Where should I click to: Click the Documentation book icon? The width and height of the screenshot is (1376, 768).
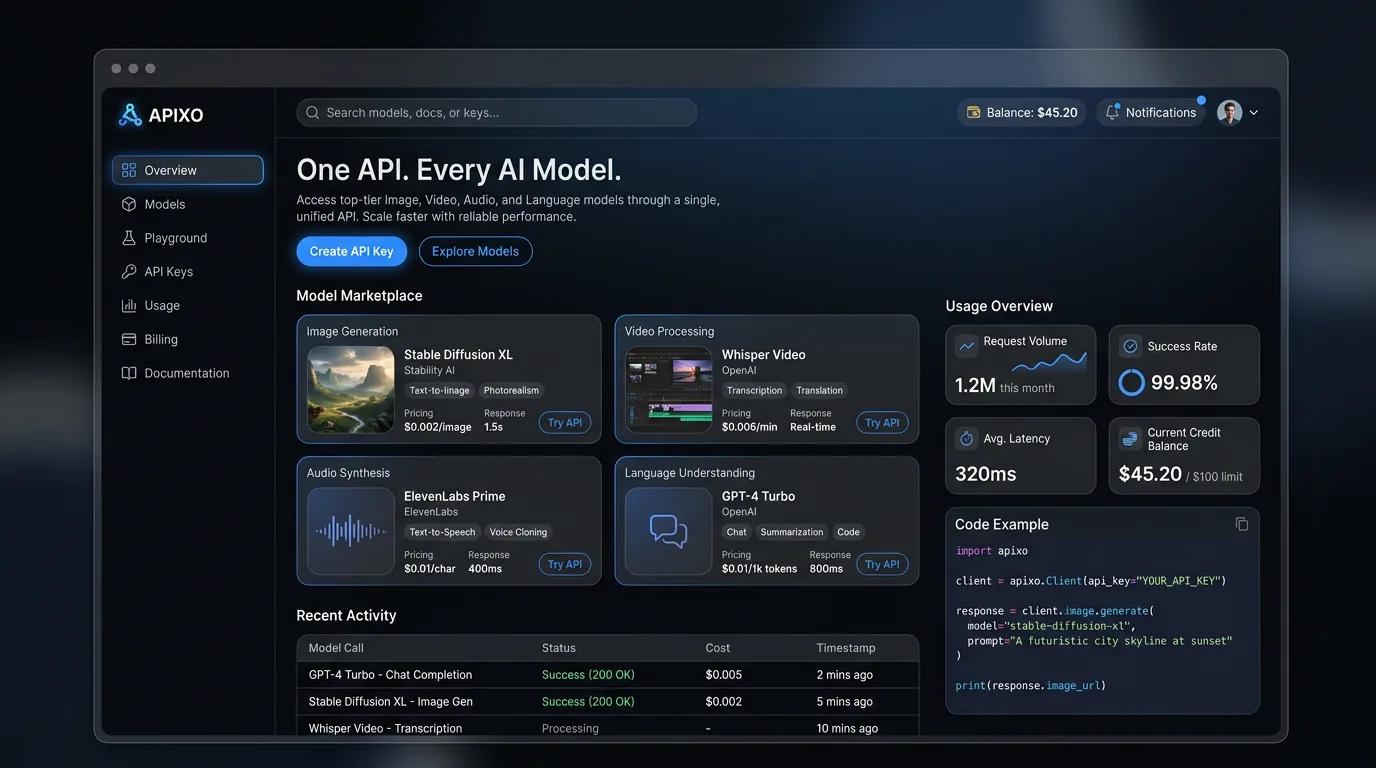tap(129, 373)
